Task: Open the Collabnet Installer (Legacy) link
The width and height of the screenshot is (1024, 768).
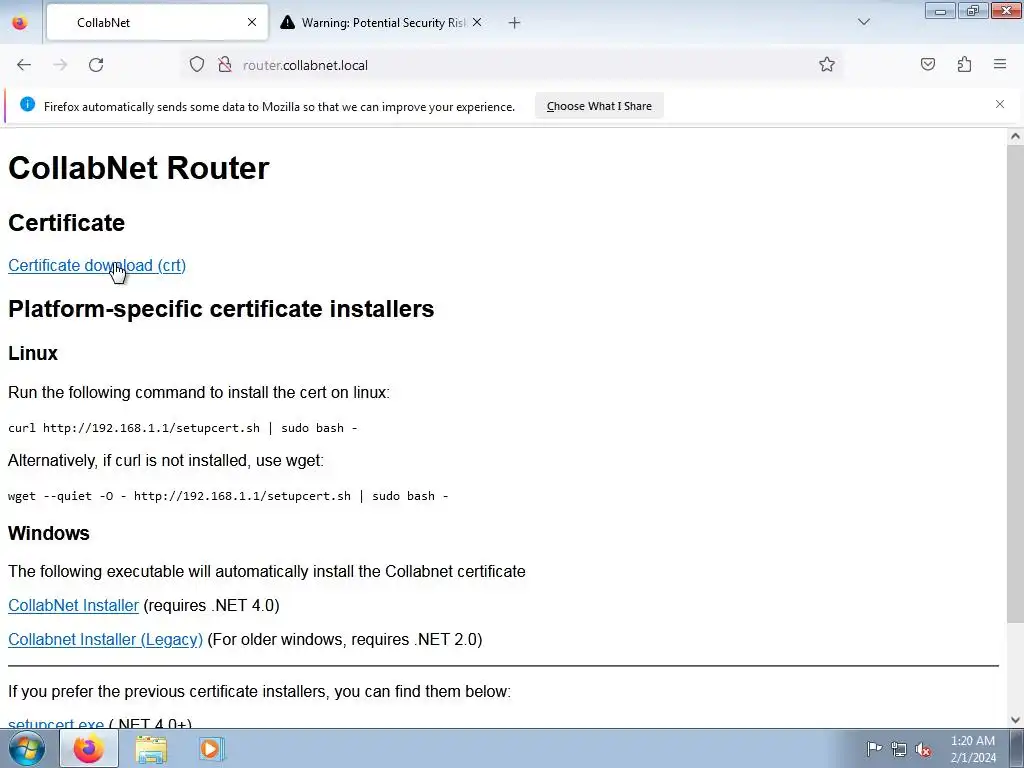Action: pos(105,639)
